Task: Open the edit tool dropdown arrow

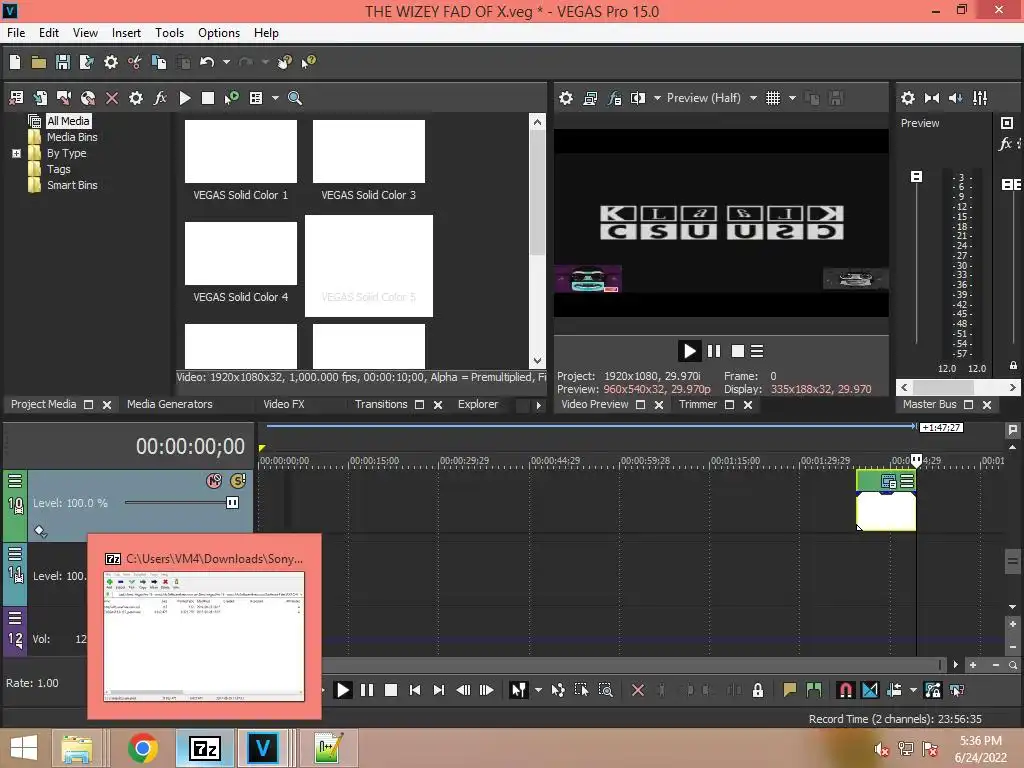Action: [538, 690]
